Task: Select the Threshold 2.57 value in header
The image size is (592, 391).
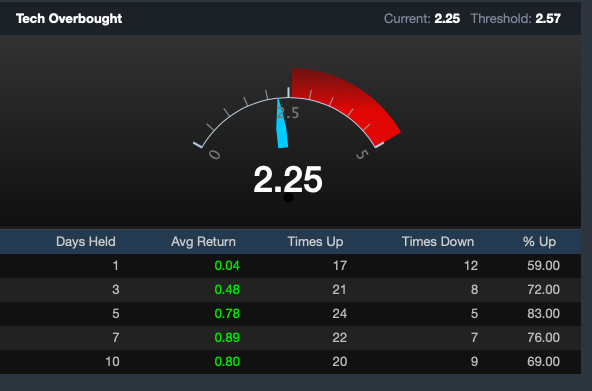Action: 548,18
